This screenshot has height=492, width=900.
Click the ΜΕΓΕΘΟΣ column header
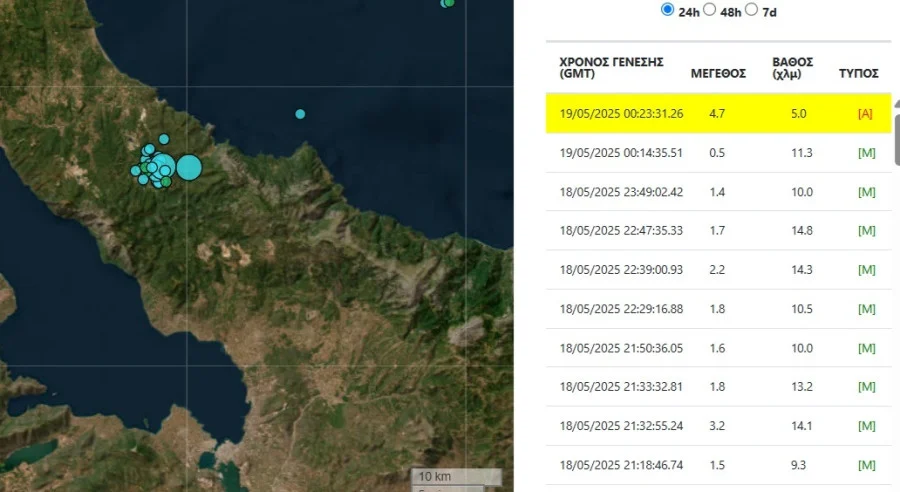point(718,73)
